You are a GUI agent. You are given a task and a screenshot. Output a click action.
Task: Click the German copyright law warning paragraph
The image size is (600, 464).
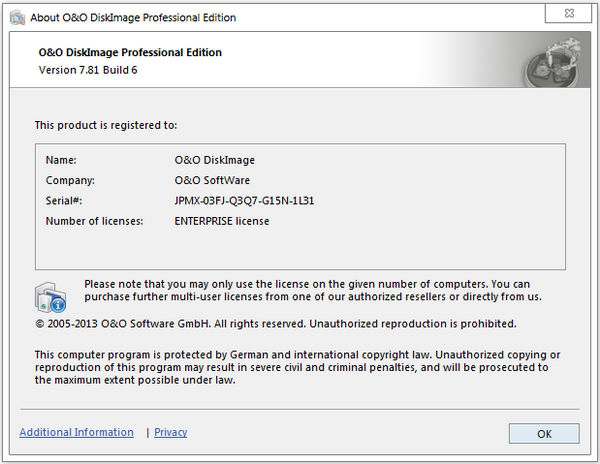coord(297,367)
